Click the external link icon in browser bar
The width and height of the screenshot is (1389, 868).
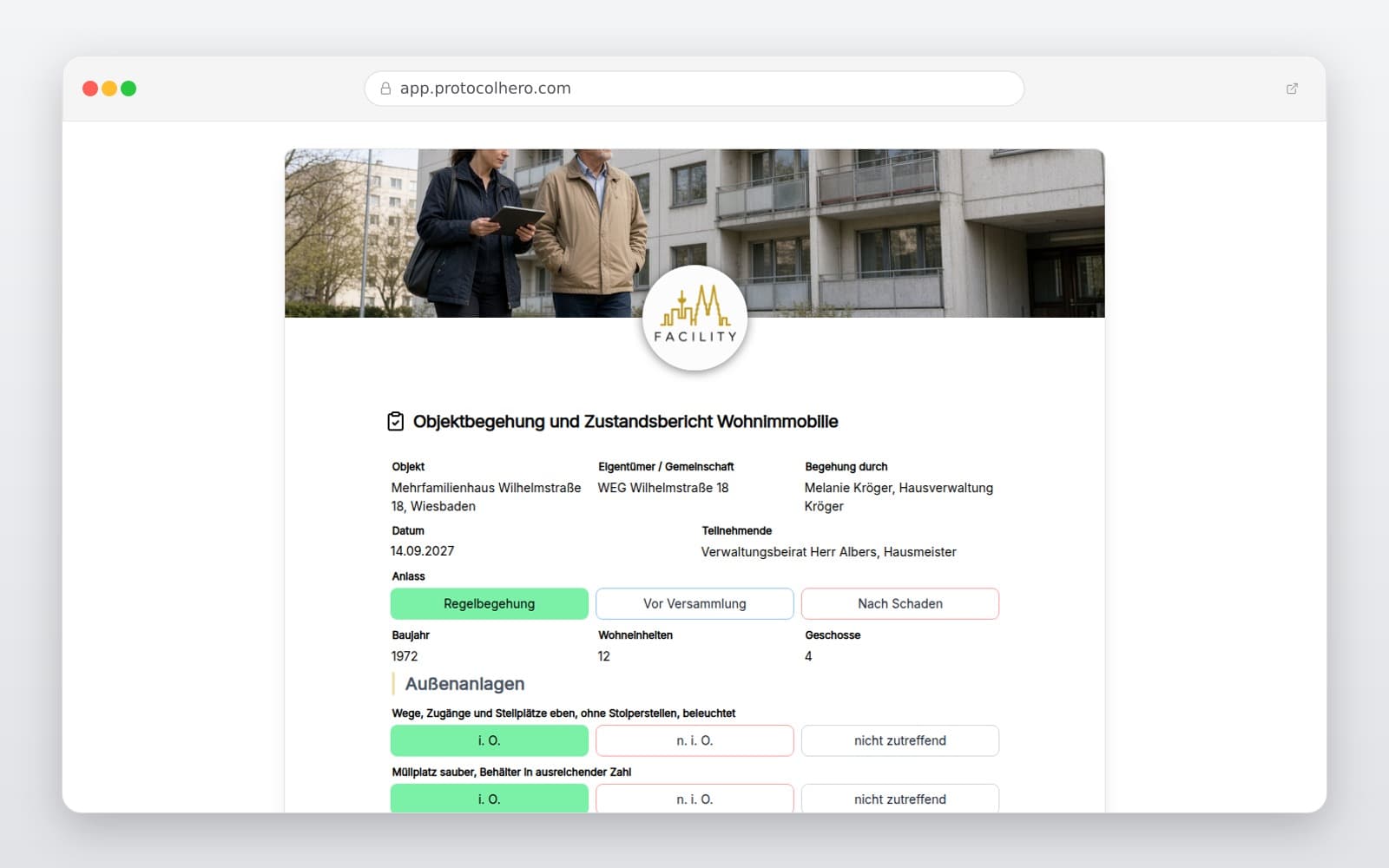[1292, 89]
